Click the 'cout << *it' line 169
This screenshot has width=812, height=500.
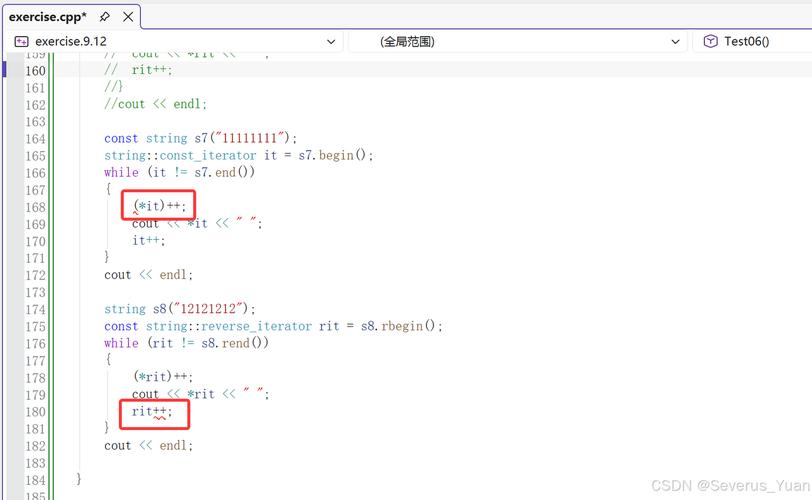point(197,224)
